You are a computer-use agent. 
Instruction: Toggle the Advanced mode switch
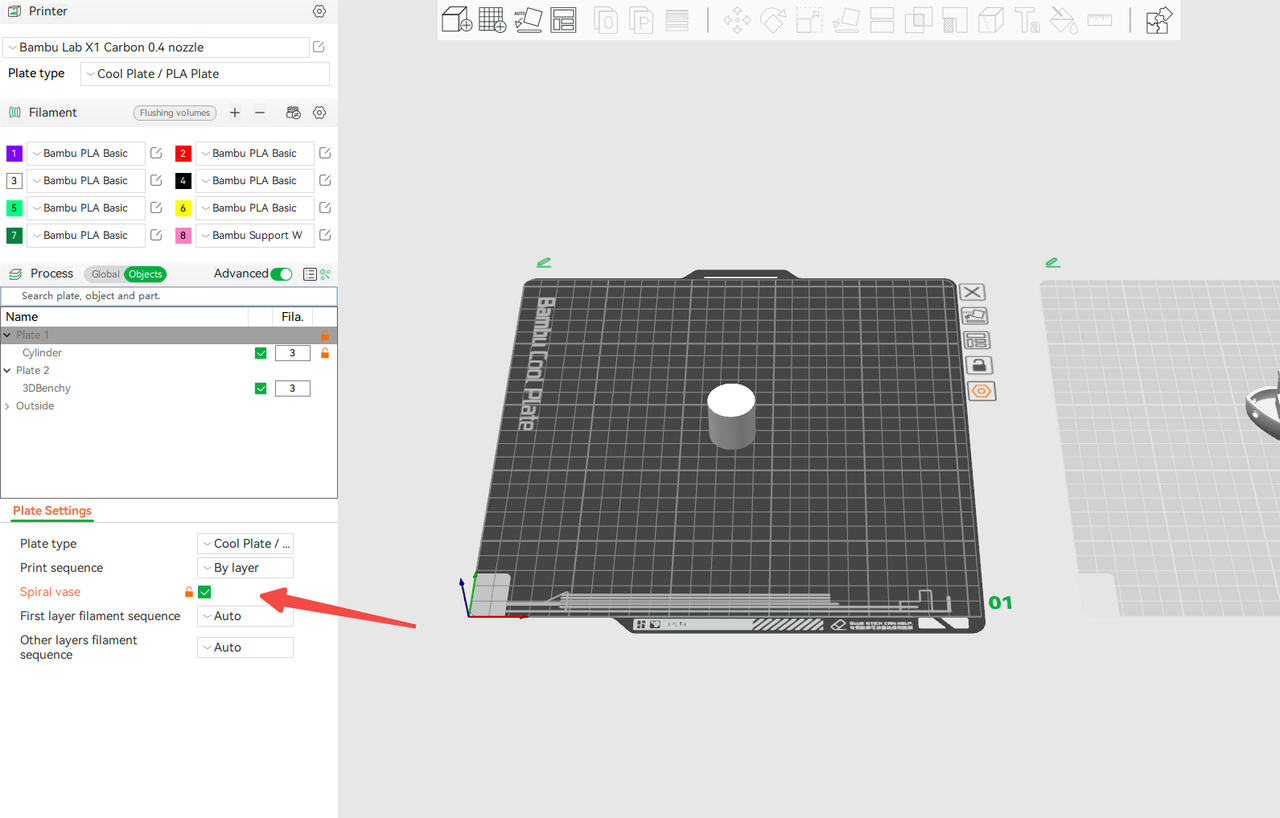click(281, 274)
